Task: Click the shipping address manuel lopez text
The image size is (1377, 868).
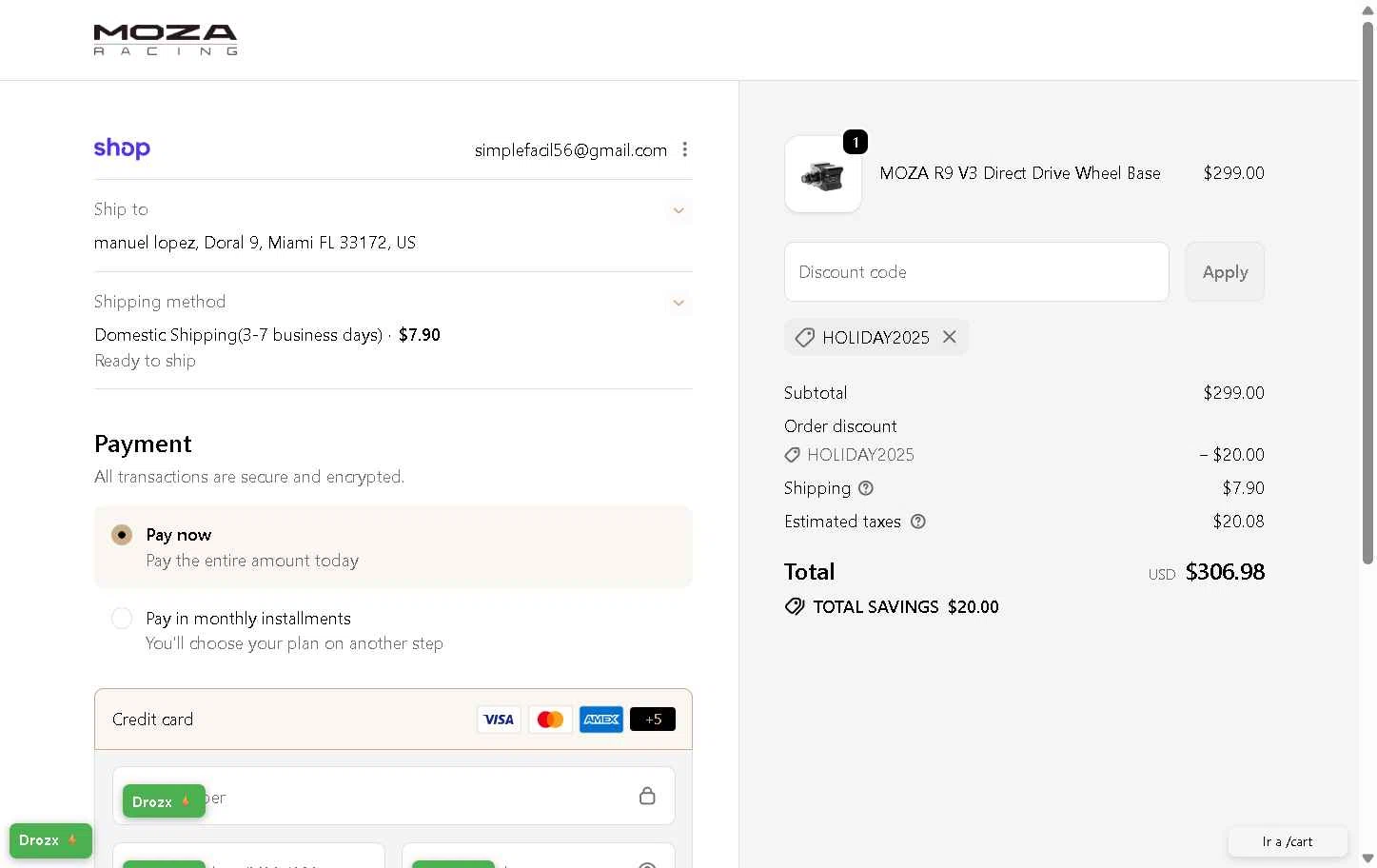Action: pos(255,243)
